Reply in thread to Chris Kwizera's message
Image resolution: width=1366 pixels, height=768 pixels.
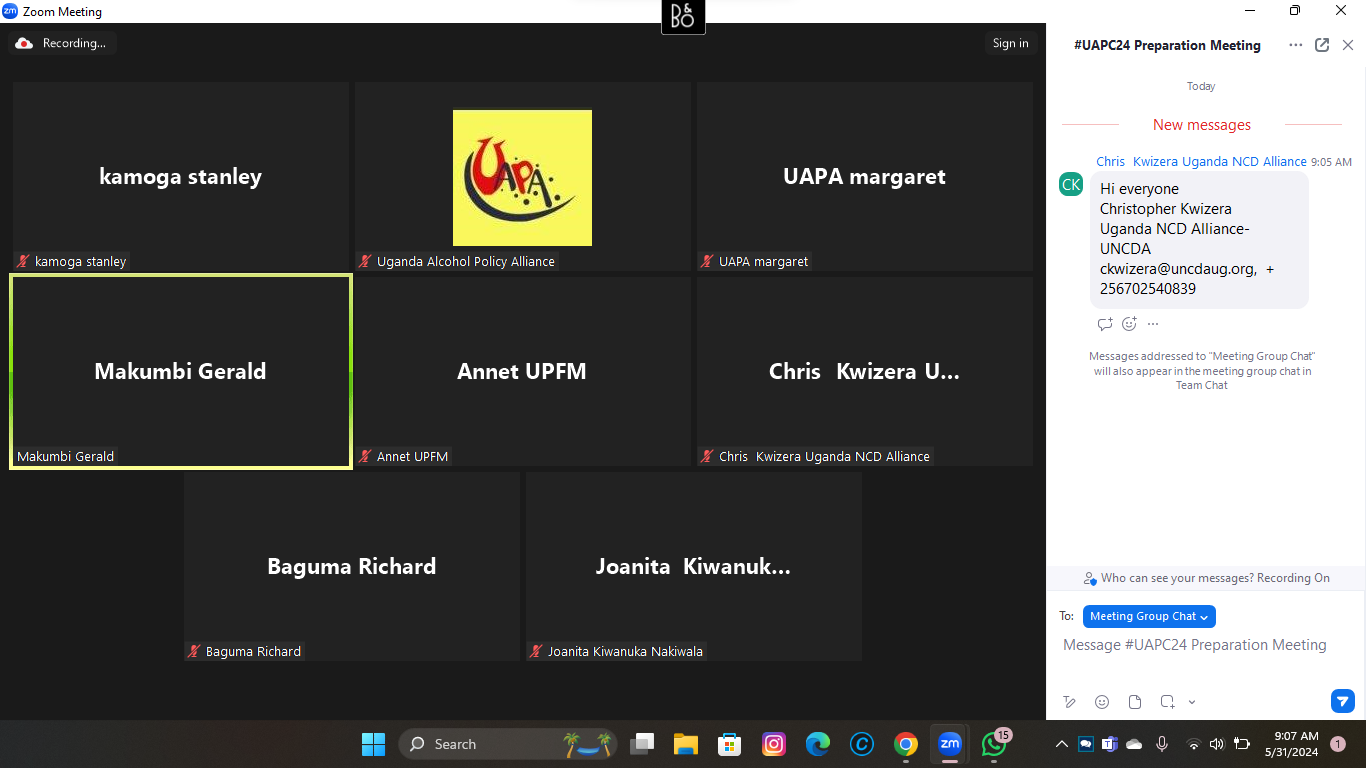pyautogui.click(x=1105, y=324)
